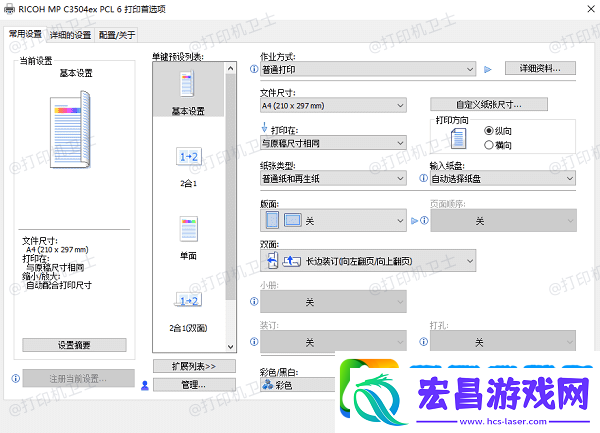The height and width of the screenshot is (433, 600).
Task: Open 彩色/黑白 dropdown showing 彩色
Action: [x=298, y=384]
